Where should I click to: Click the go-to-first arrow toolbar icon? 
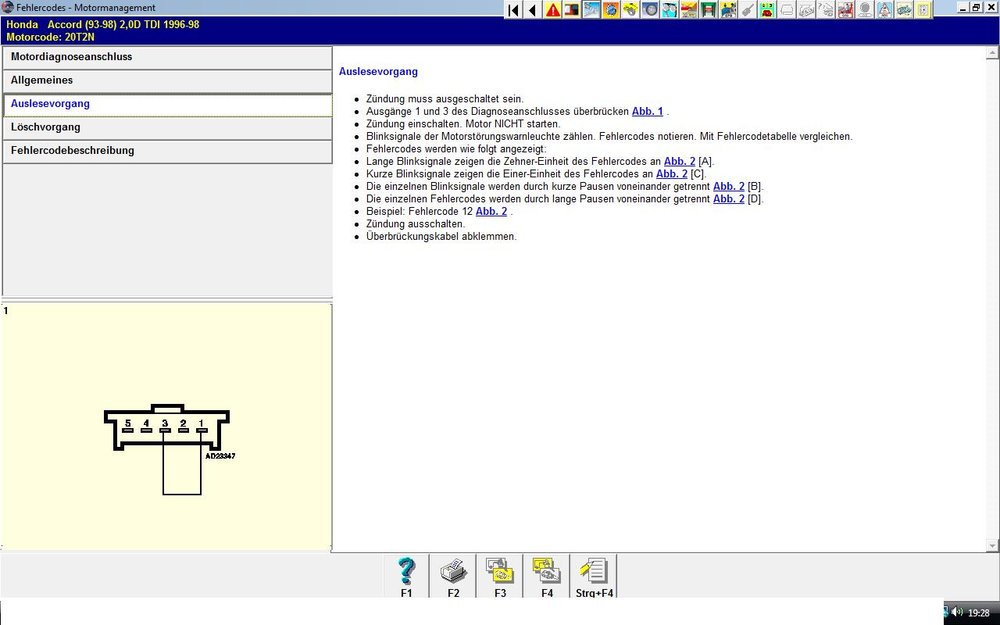(513, 10)
